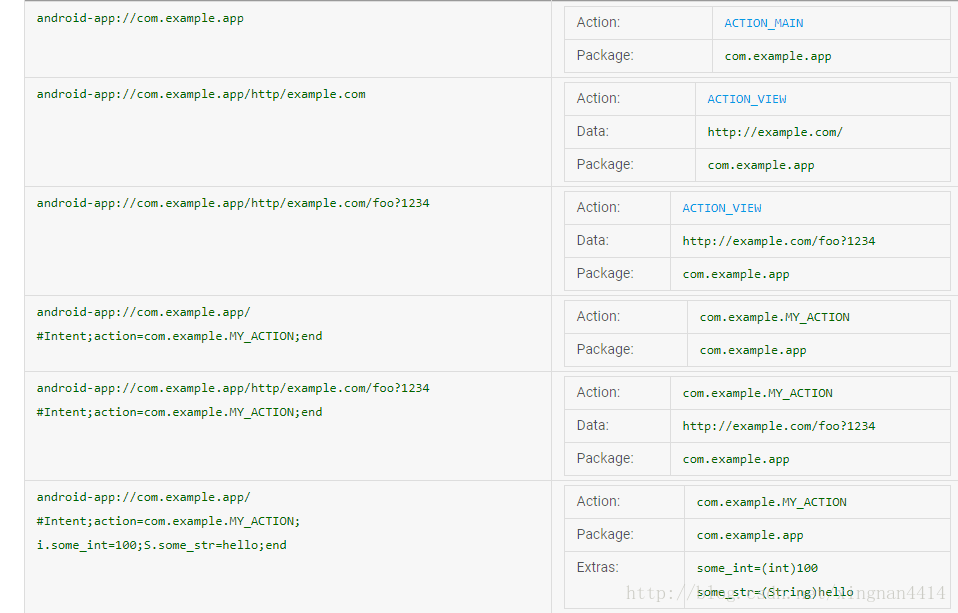
Task: Click the ACTION_MAIN link
Action: coord(763,23)
